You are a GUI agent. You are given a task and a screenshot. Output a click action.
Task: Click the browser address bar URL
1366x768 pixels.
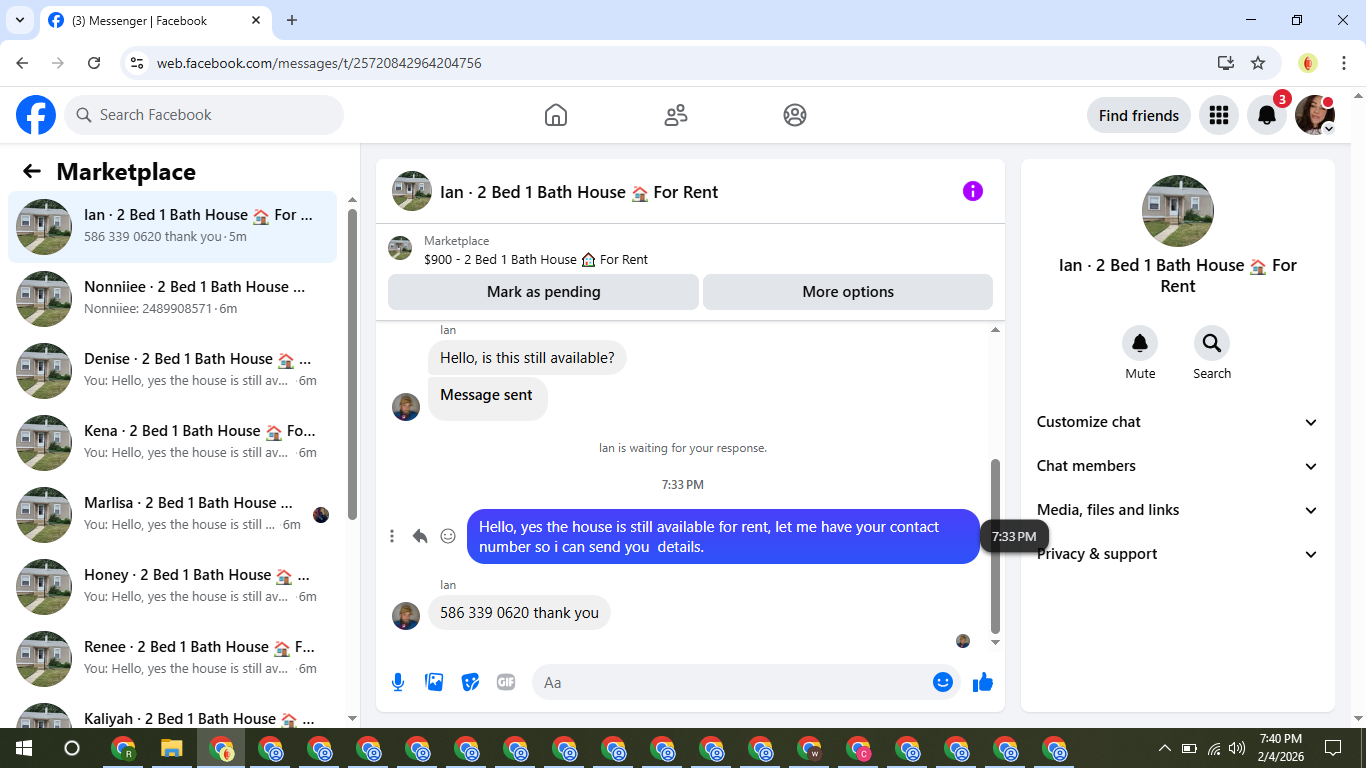coord(319,63)
